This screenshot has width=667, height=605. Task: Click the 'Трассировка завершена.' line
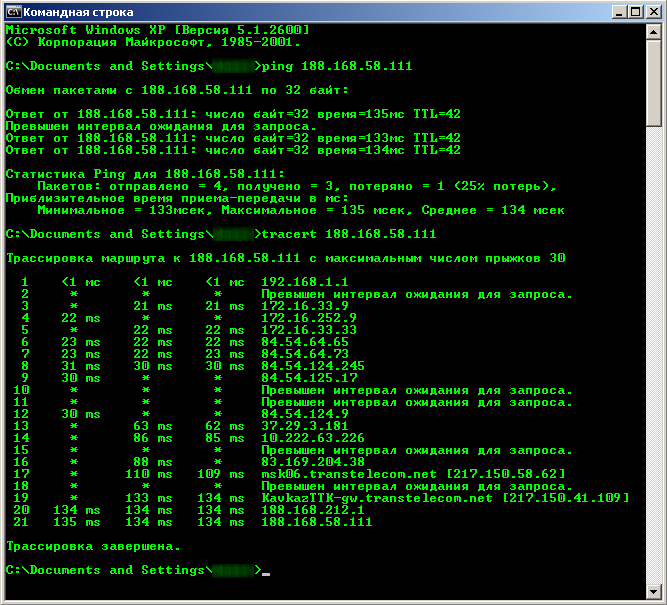click(94, 546)
